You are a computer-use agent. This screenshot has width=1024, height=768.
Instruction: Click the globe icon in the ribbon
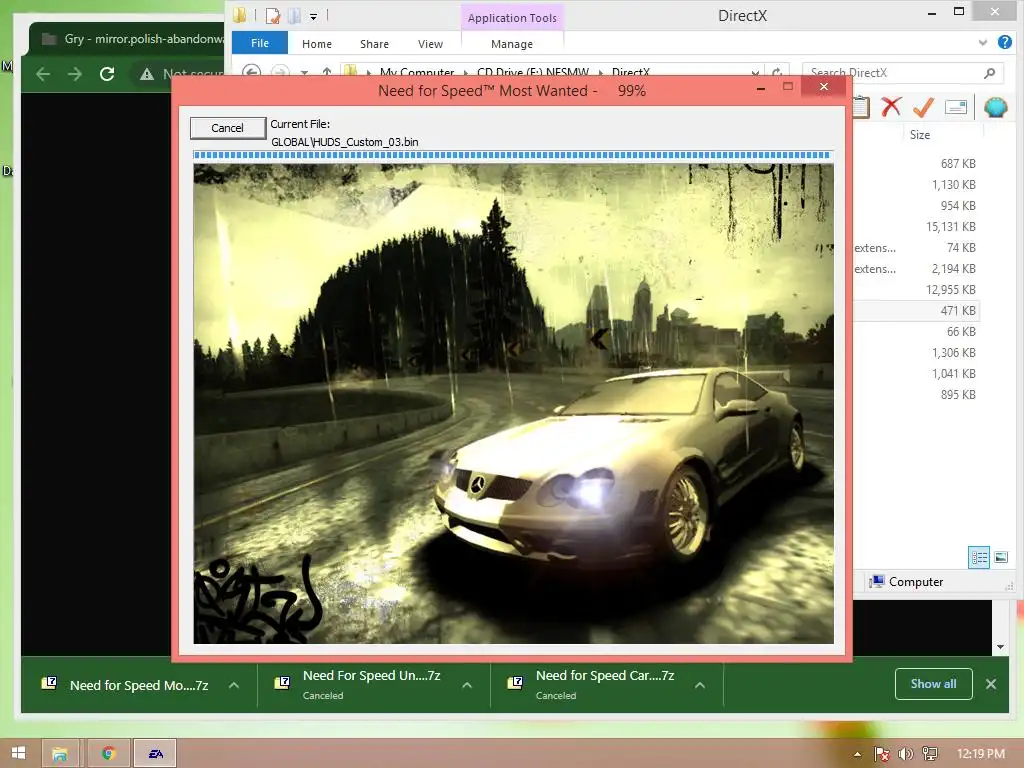click(995, 106)
